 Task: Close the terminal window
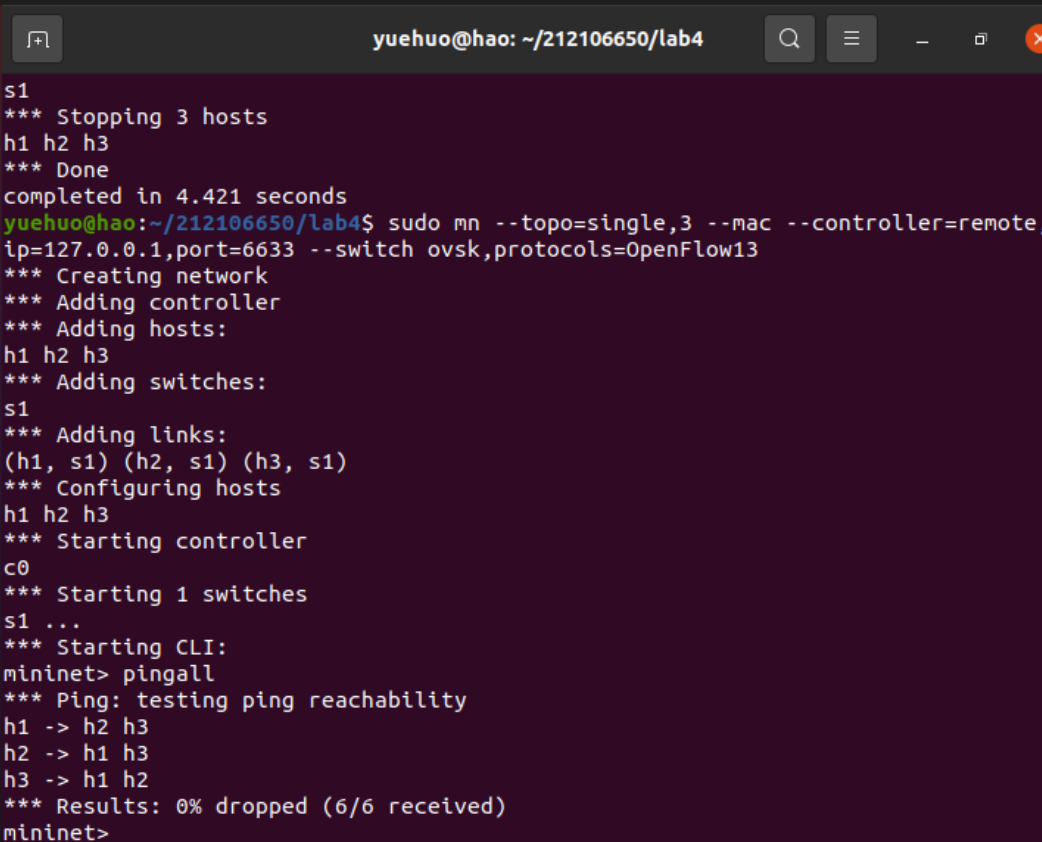pos(1033,39)
